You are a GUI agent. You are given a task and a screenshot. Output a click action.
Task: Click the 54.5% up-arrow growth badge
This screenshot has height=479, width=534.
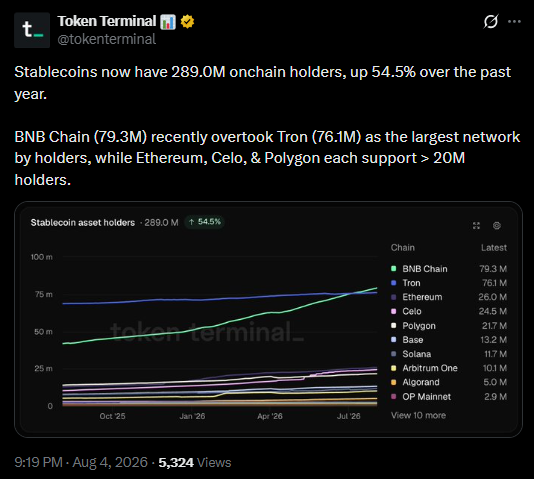pos(205,222)
